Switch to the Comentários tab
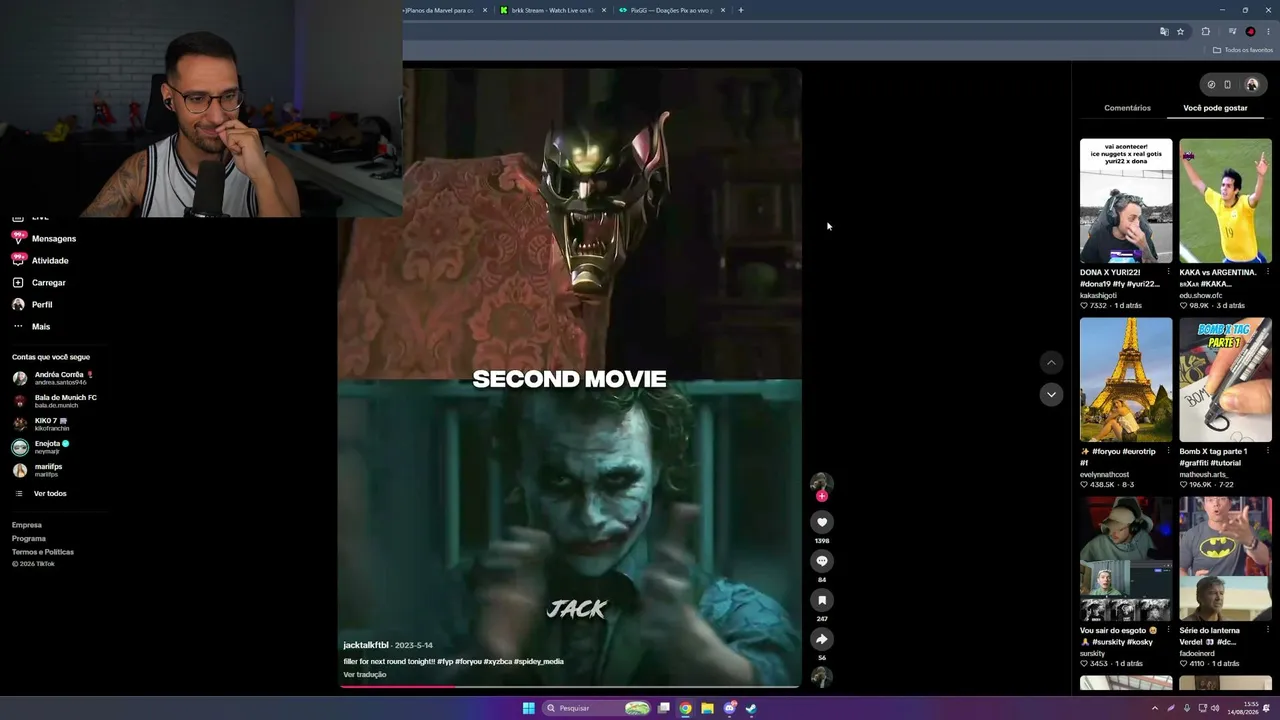Image resolution: width=1280 pixels, height=720 pixels. point(1127,108)
